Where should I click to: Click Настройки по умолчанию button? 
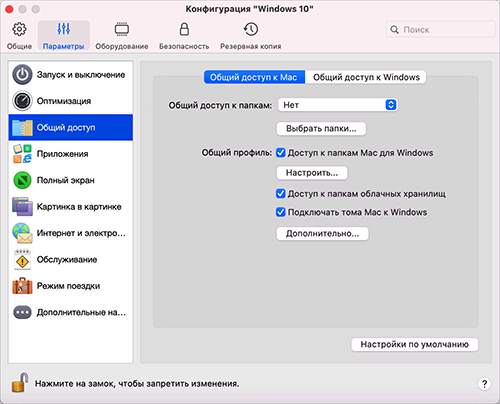pyautogui.click(x=415, y=344)
